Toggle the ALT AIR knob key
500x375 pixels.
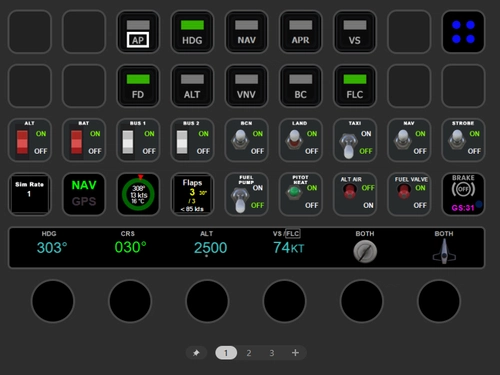point(355,194)
